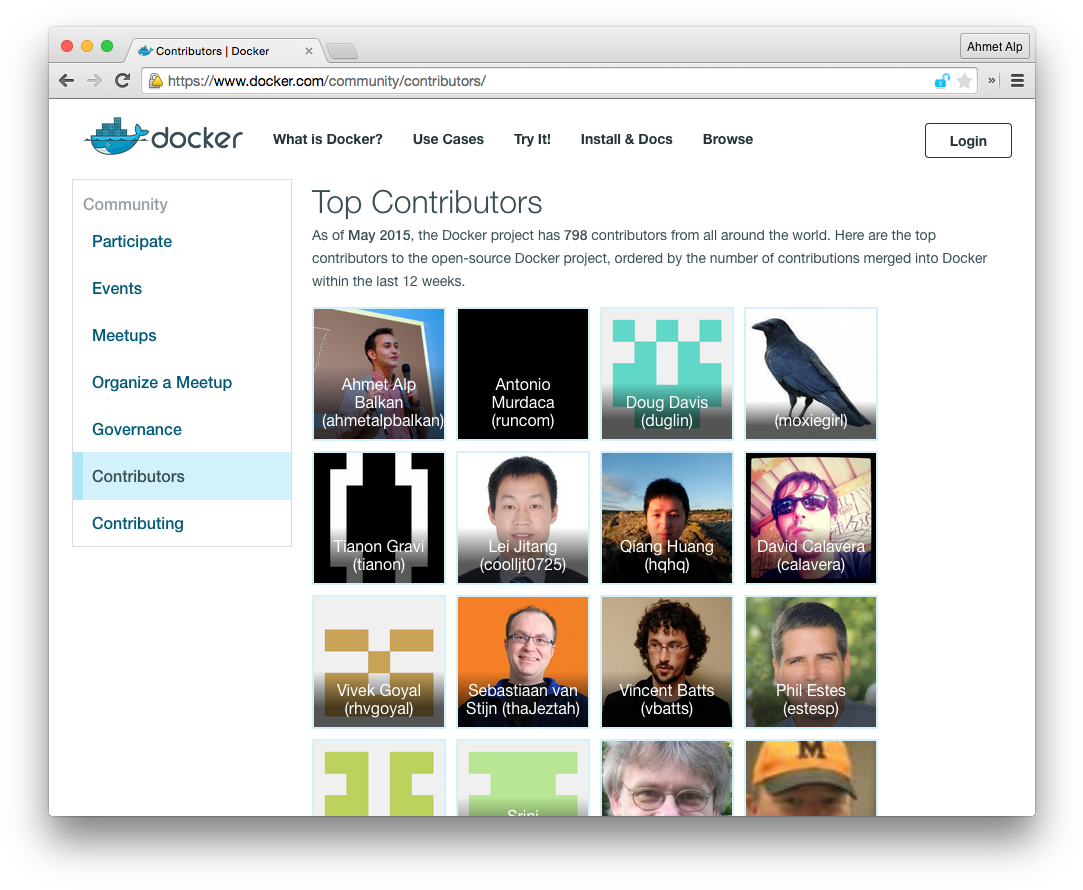This screenshot has width=1083, height=890.
Task: Select Governance in the Community sidebar
Action: click(x=137, y=429)
